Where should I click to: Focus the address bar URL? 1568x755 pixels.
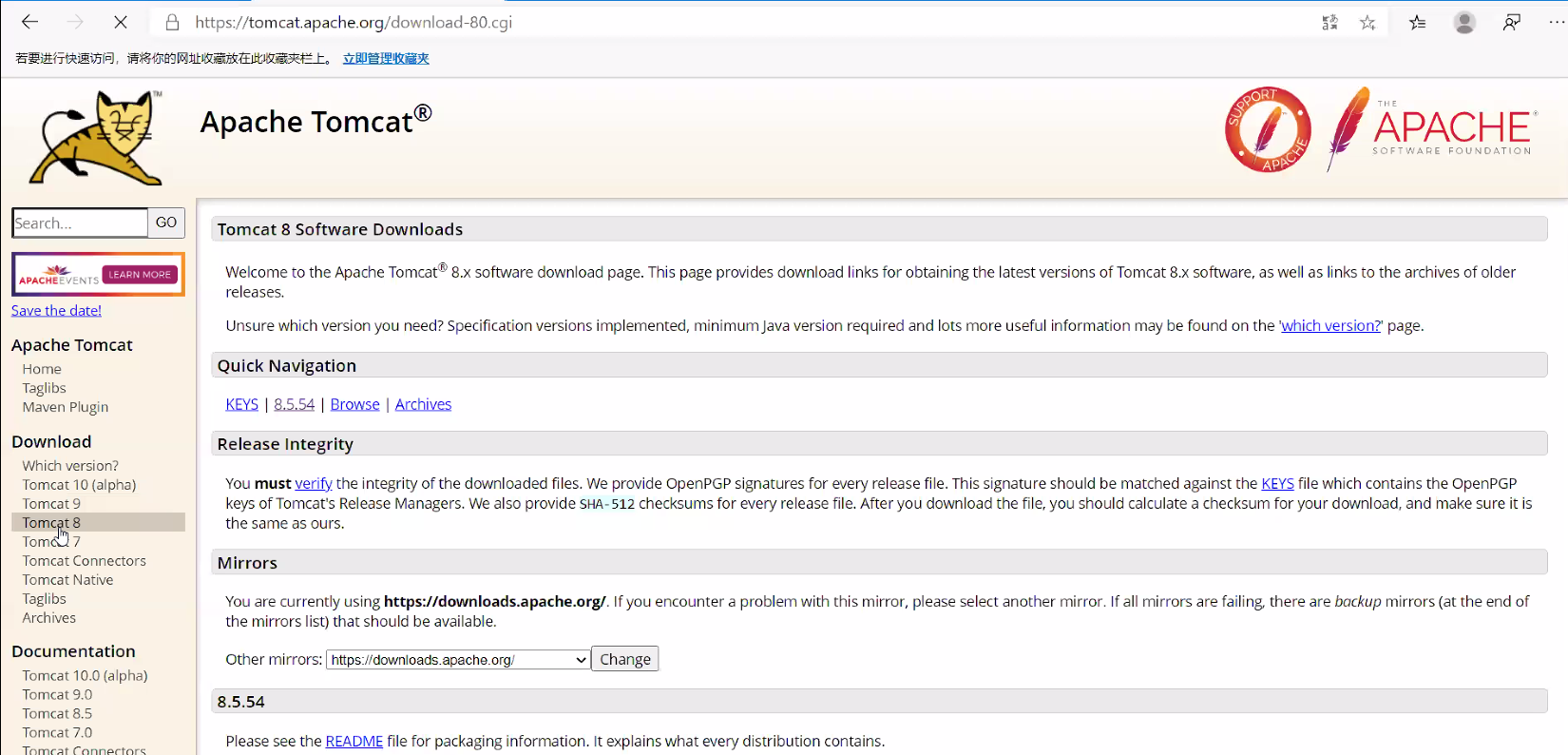(354, 22)
